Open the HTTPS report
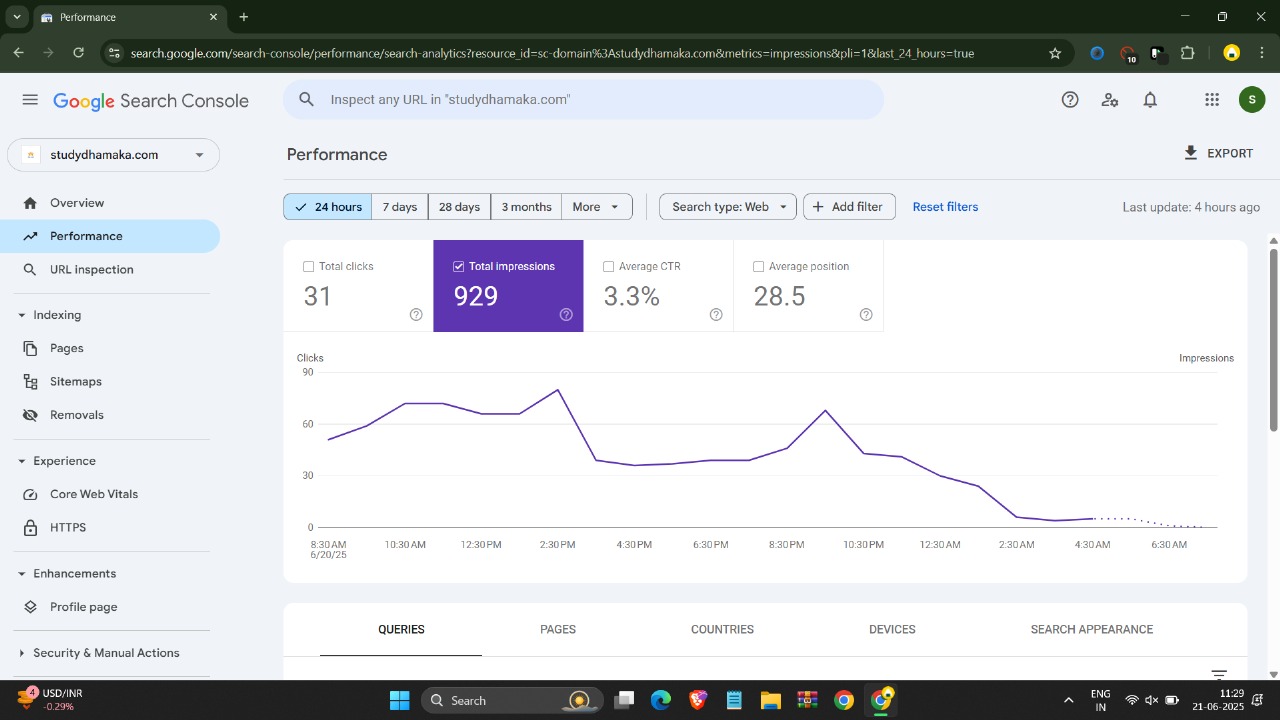Image resolution: width=1280 pixels, height=720 pixels. pyautogui.click(x=110, y=528)
